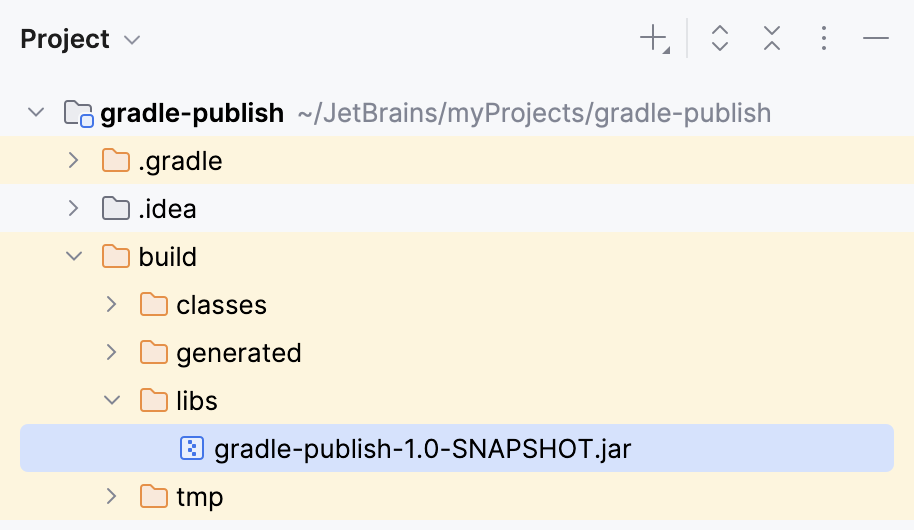This screenshot has width=914, height=530.
Task: Expand the .gradle folder
Action: 73,161
